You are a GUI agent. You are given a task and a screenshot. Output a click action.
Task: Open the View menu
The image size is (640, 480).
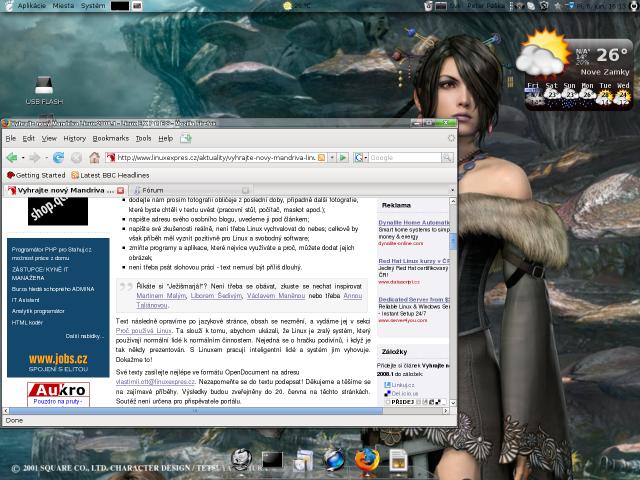pyautogui.click(x=49, y=138)
